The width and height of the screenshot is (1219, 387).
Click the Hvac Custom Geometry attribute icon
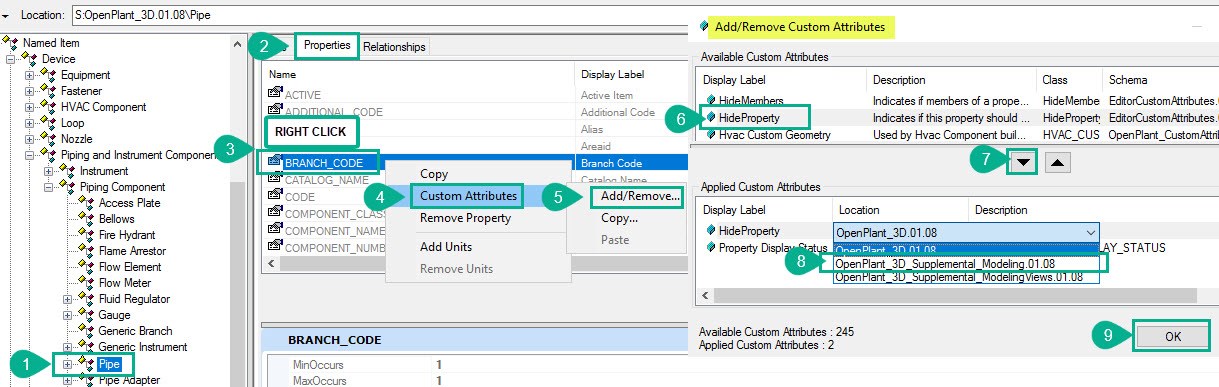tap(710, 135)
